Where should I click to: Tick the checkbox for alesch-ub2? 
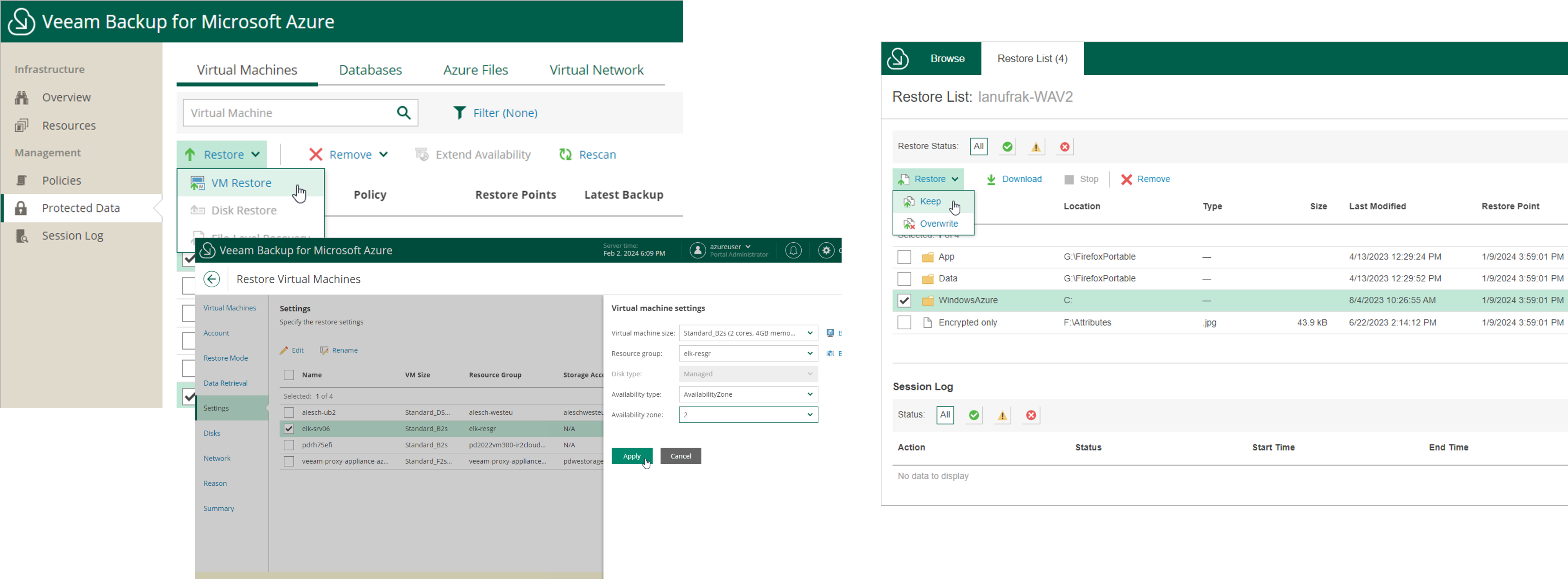(x=289, y=413)
